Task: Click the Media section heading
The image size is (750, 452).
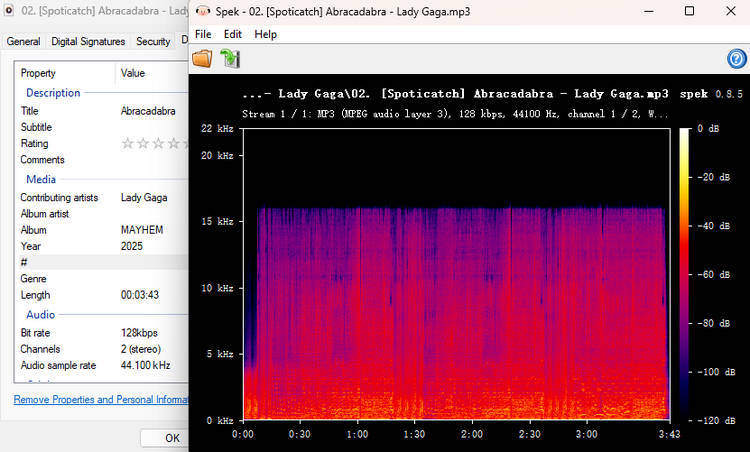Action: pos(41,179)
